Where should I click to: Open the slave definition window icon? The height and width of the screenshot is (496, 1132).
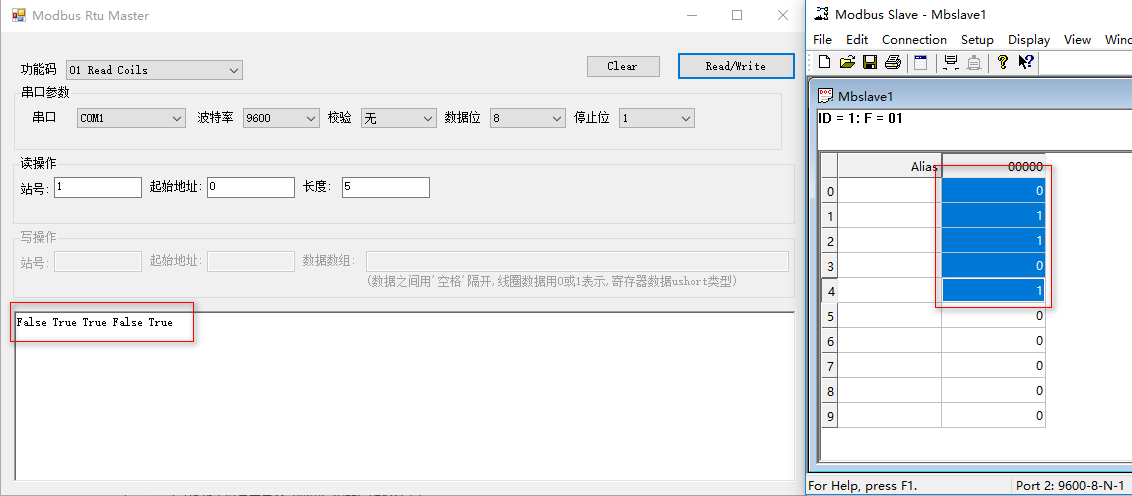pyautogui.click(x=920, y=62)
